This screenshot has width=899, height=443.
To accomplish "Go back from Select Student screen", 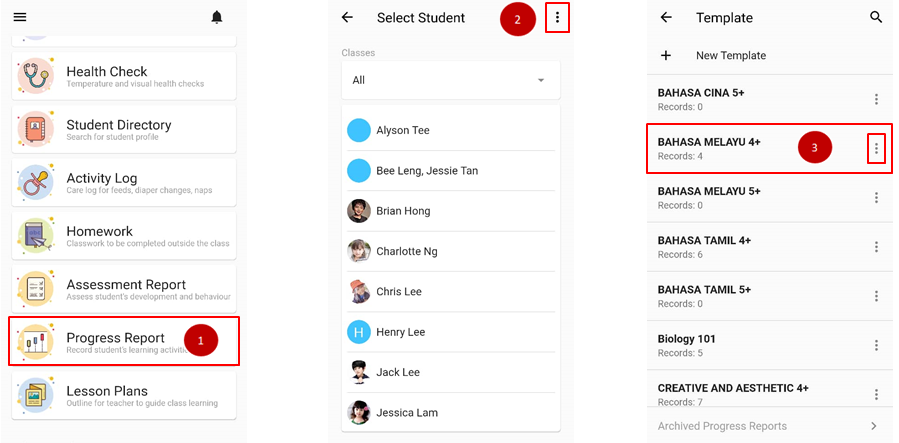I will click(x=347, y=17).
